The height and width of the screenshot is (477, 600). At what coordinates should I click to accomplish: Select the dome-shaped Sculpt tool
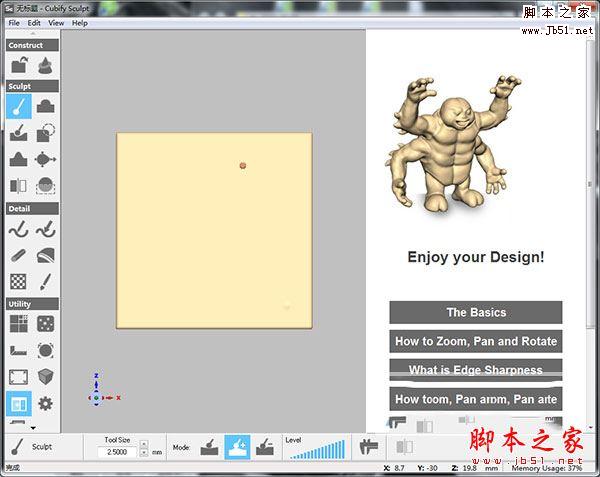click(x=46, y=106)
